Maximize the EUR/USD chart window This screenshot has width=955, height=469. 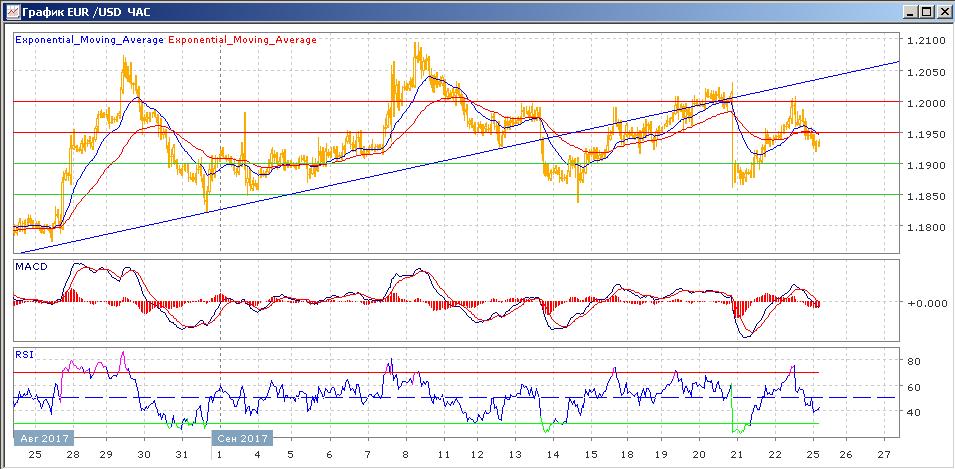pos(925,11)
